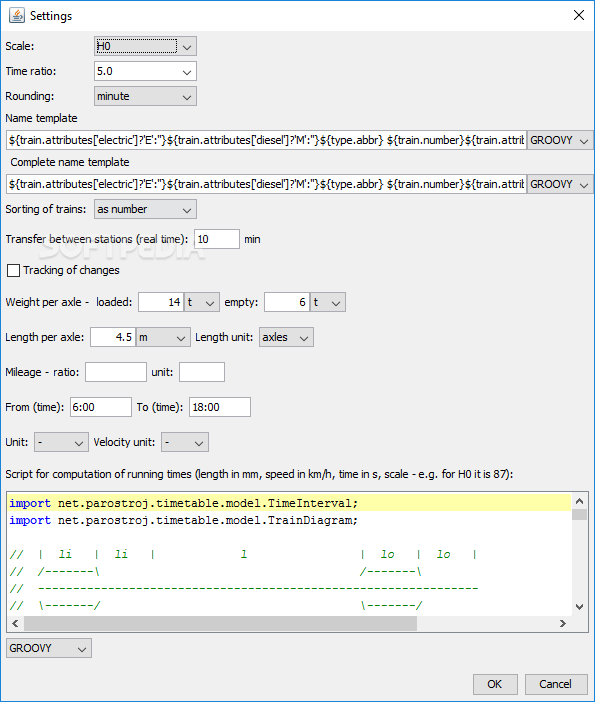Click the Name template text field
Image resolution: width=595 pixels, height=702 pixels.
tap(266, 140)
